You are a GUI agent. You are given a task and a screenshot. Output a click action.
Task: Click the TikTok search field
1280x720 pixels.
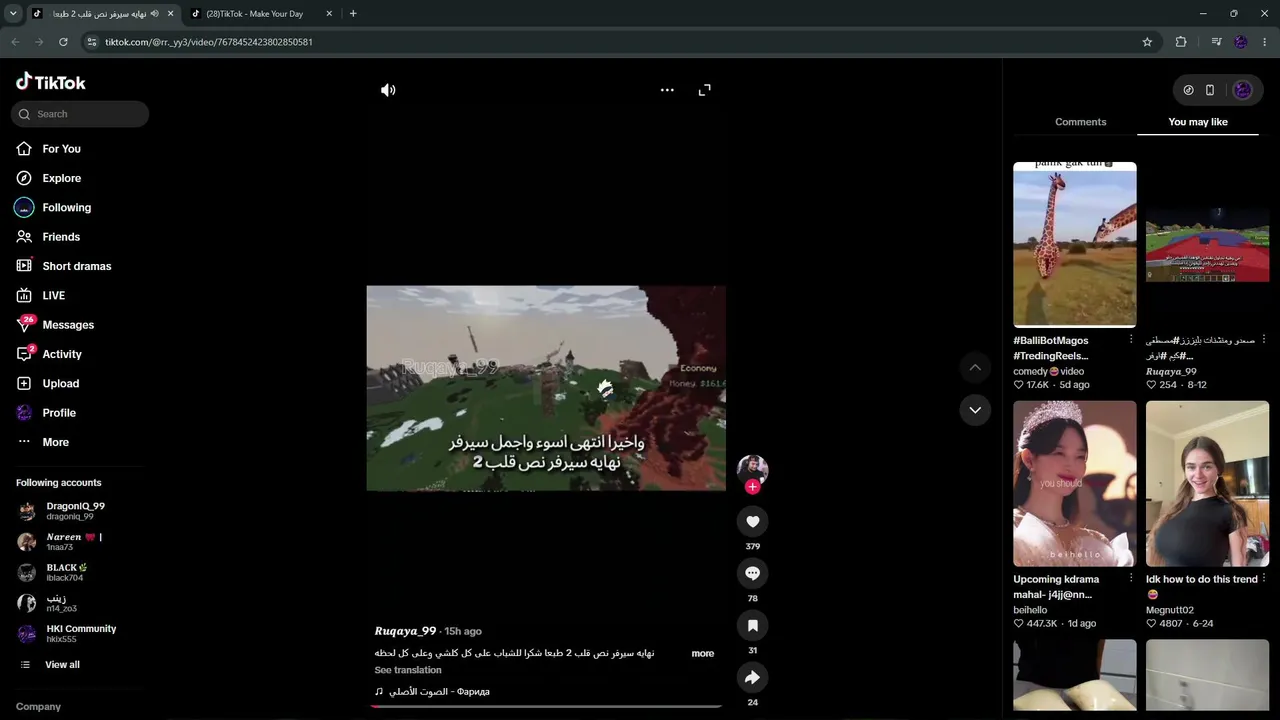point(80,114)
